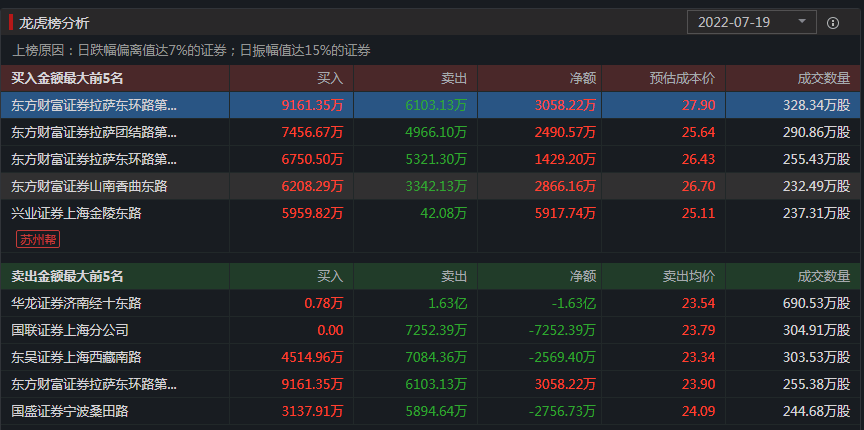This screenshot has width=864, height=430.
Task: Click the net value 2490.57万
Action: coord(565,132)
